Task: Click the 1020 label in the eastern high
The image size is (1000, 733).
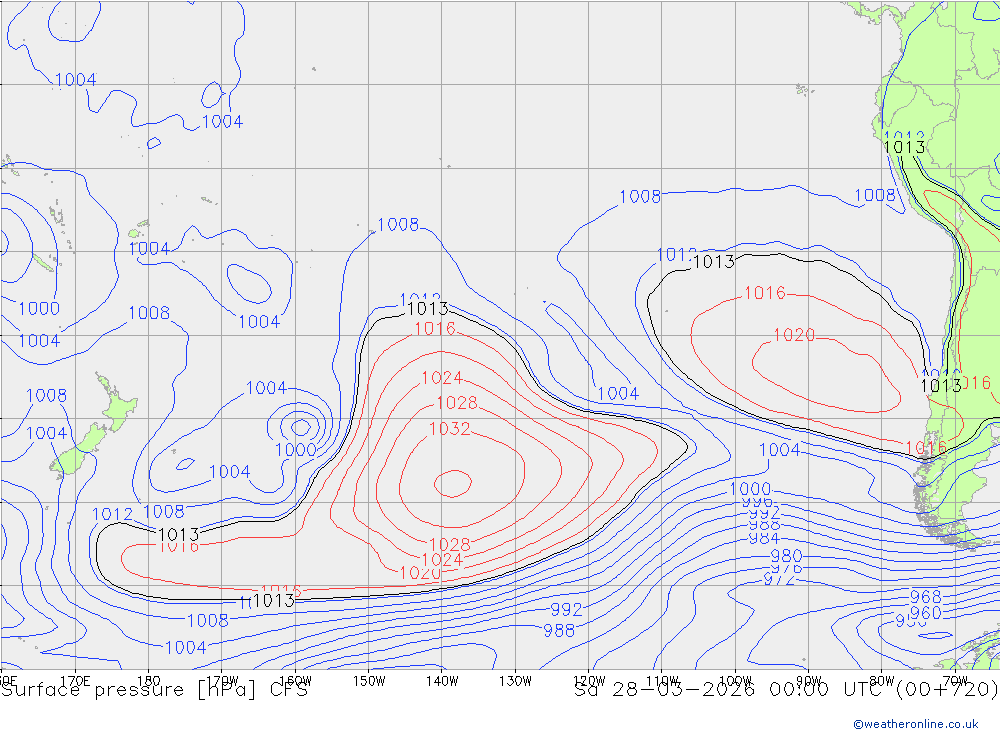Action: (x=794, y=335)
